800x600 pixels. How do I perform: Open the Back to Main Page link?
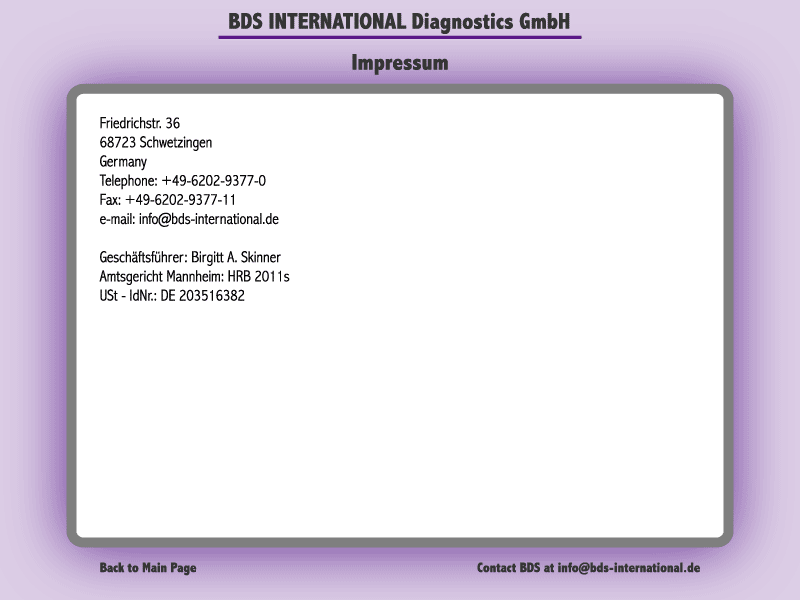coord(148,568)
